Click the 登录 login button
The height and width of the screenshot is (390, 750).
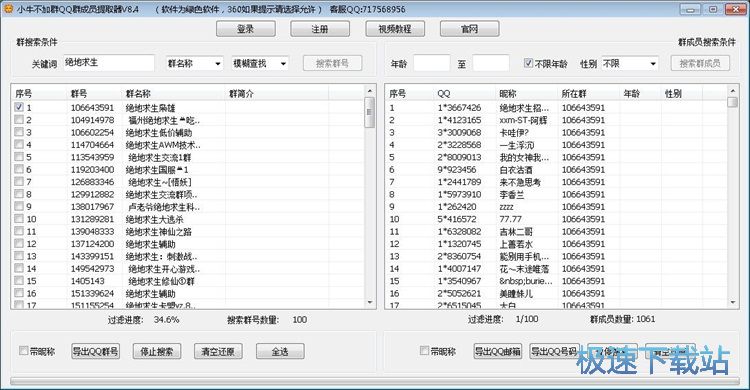click(245, 29)
